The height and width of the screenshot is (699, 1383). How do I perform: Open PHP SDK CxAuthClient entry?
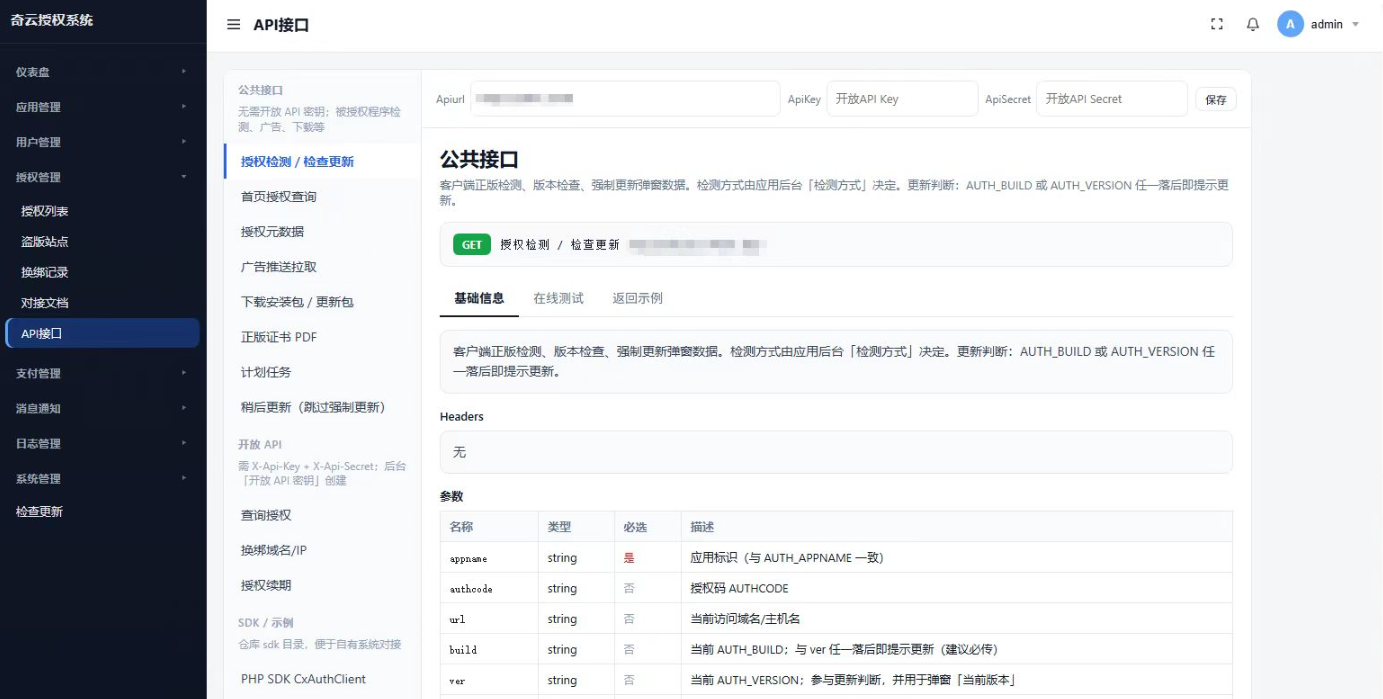click(x=322, y=679)
